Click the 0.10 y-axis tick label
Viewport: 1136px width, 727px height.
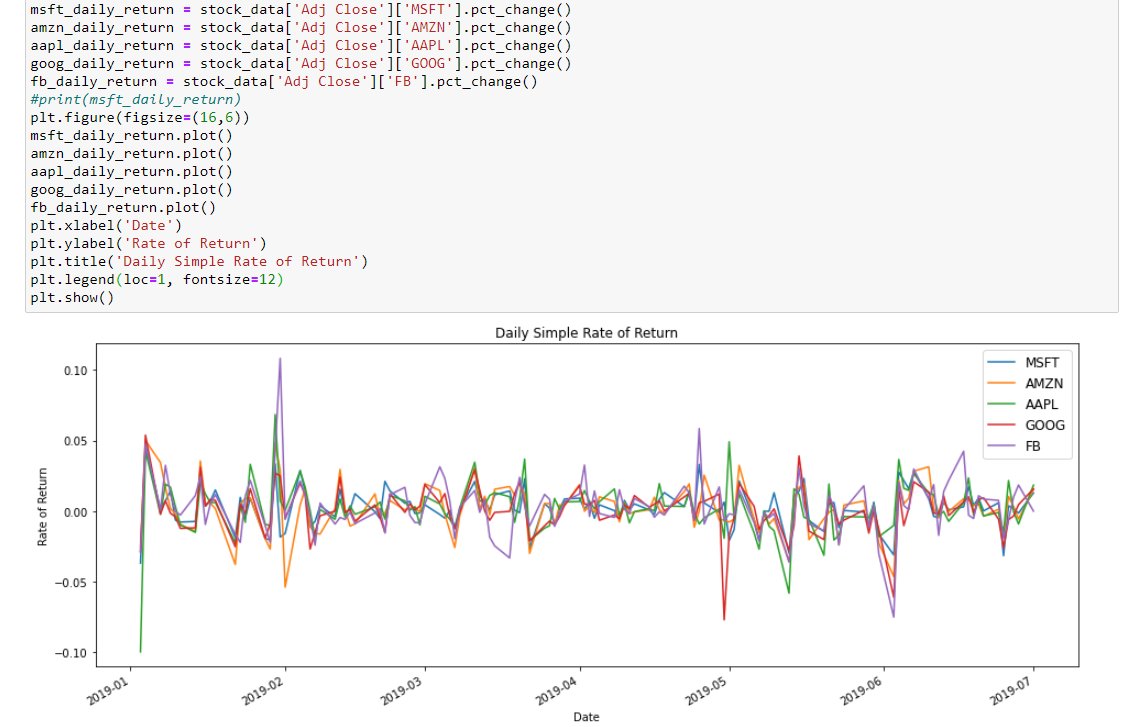coord(75,370)
